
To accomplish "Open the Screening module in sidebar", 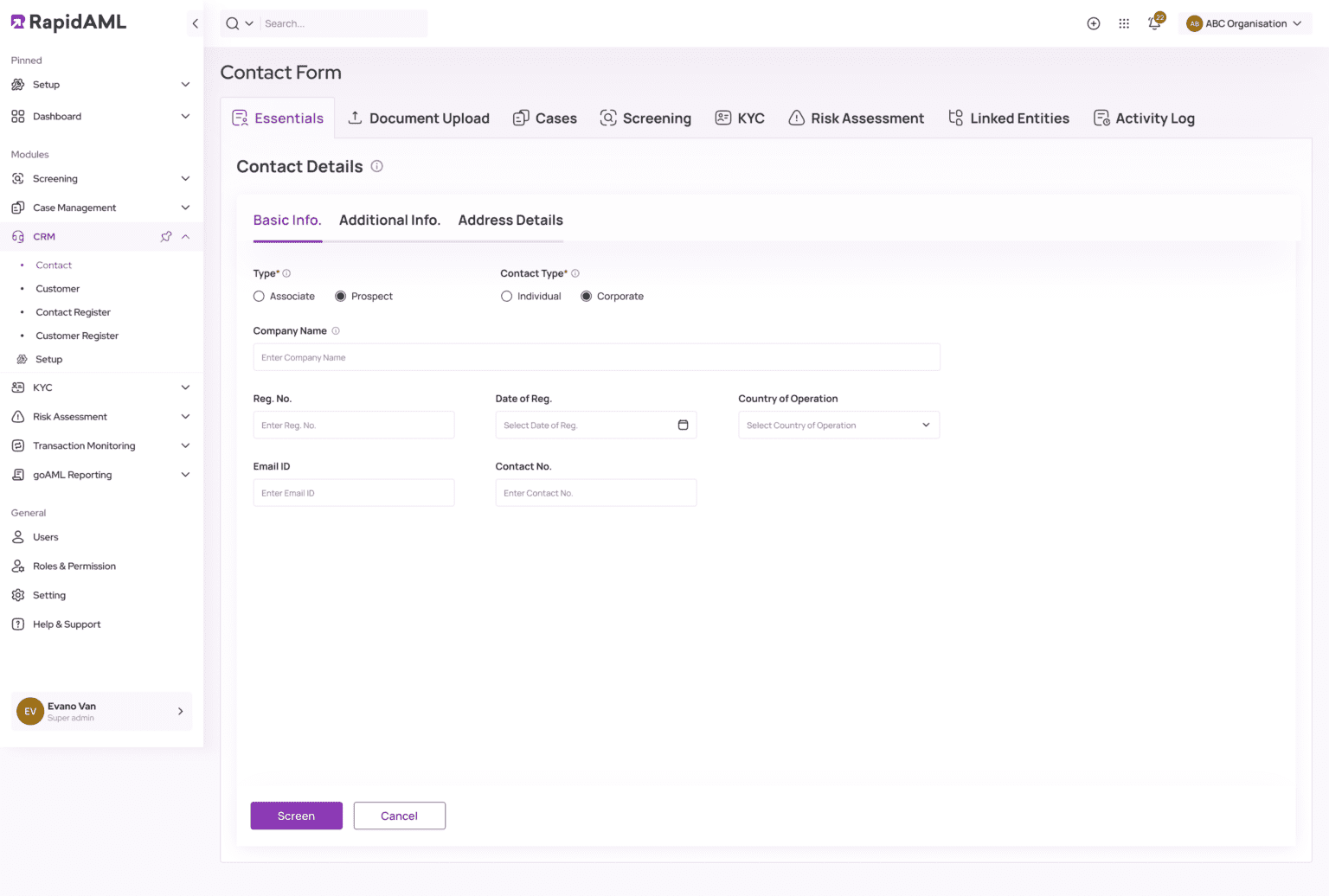I will (x=55, y=178).
